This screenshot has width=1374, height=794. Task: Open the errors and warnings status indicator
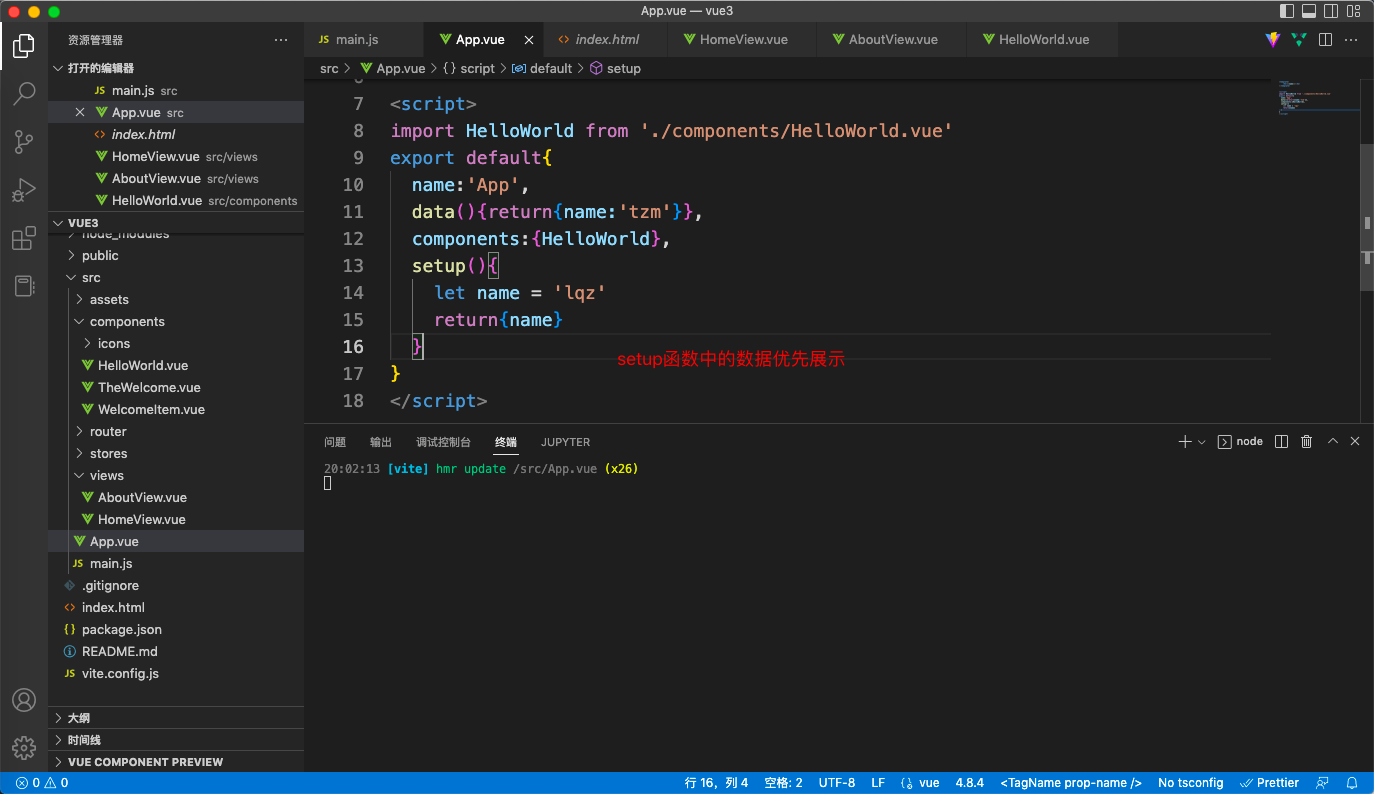coord(42,783)
